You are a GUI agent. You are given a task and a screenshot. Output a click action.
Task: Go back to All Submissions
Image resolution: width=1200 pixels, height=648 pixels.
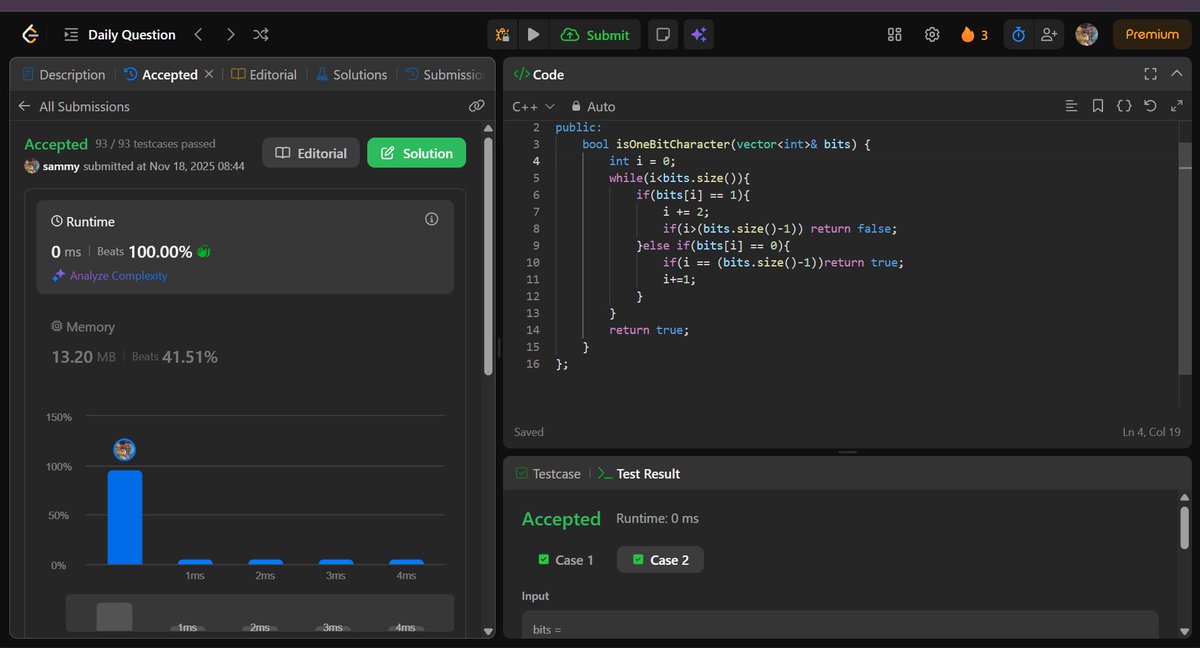74,106
